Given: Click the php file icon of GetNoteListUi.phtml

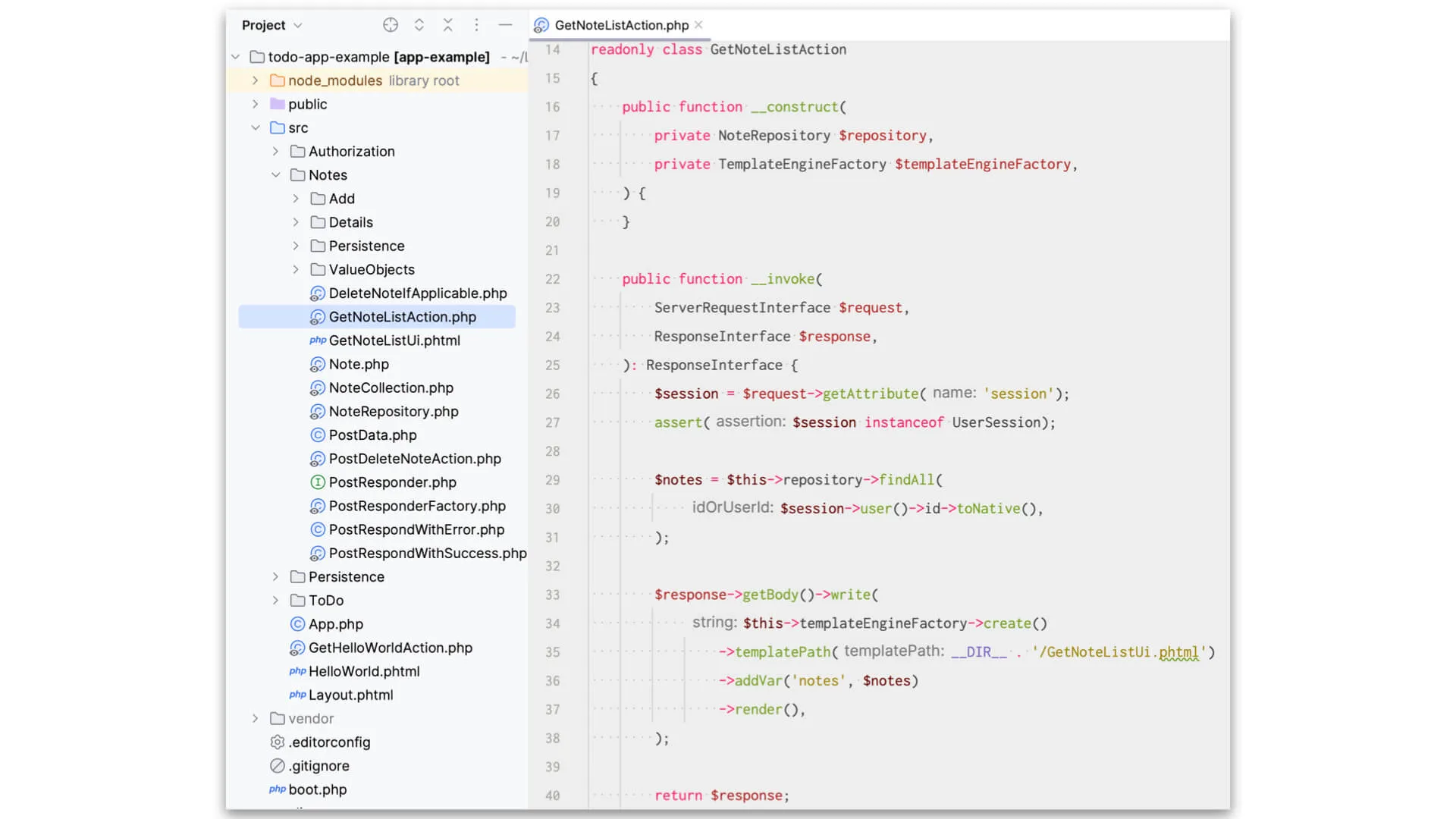Looking at the screenshot, I should (317, 340).
